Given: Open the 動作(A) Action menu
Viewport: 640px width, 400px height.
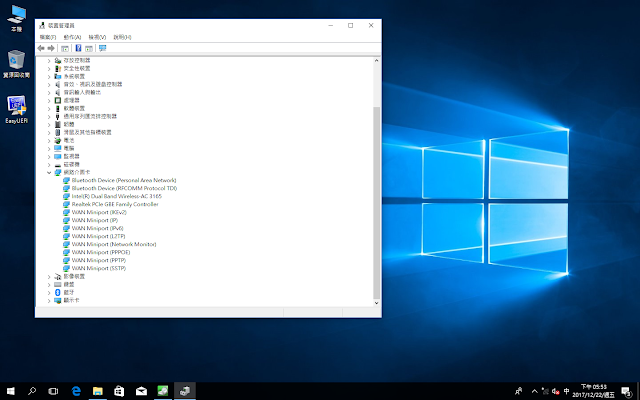Looking at the screenshot, I should click(72, 37).
